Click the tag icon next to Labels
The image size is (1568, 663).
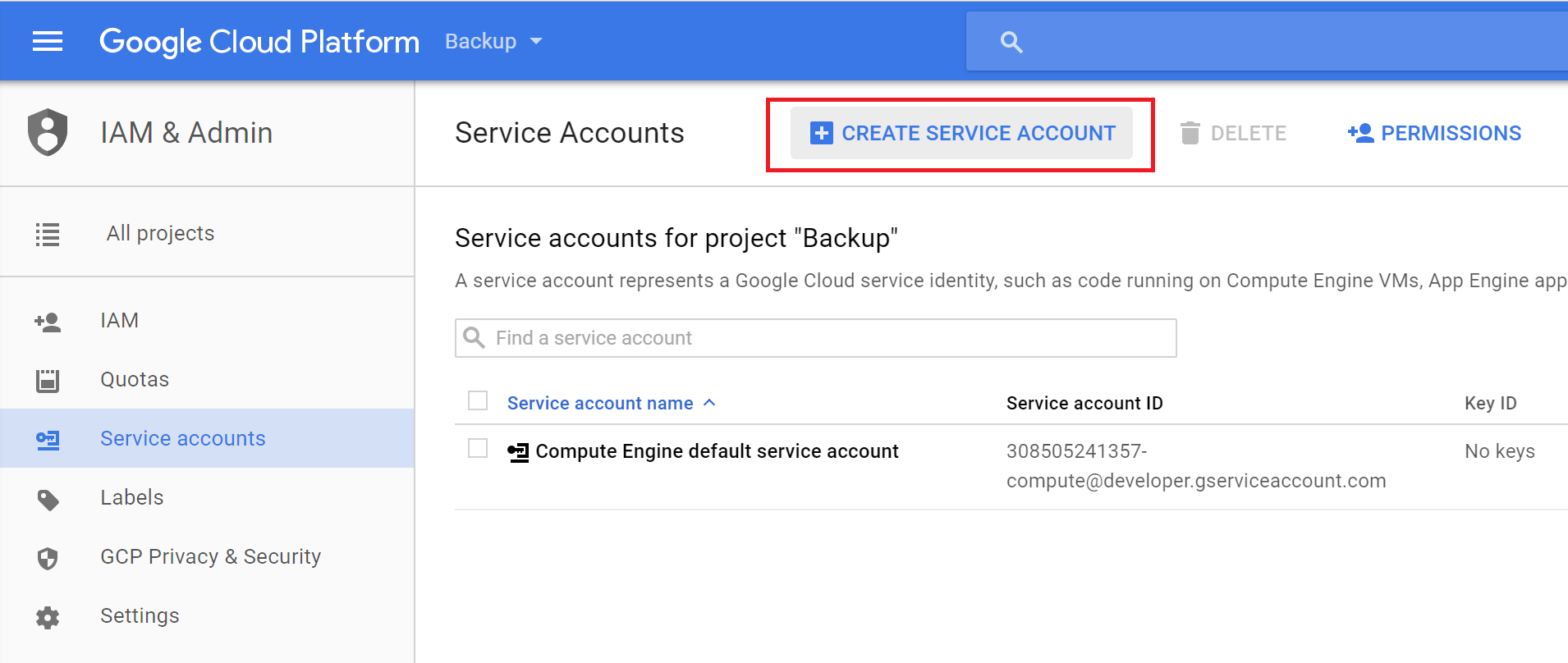click(48, 500)
